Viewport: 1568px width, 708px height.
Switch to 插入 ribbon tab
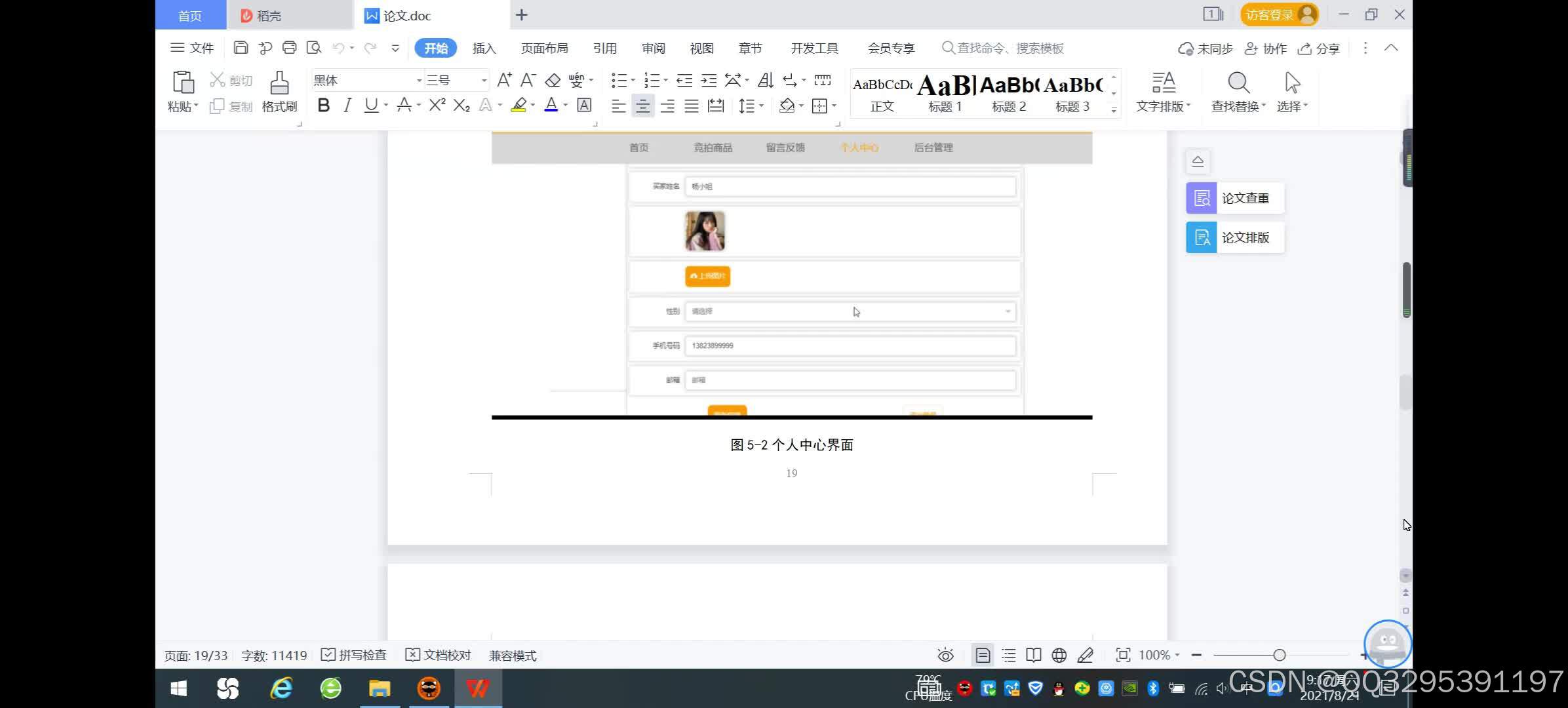(x=484, y=48)
